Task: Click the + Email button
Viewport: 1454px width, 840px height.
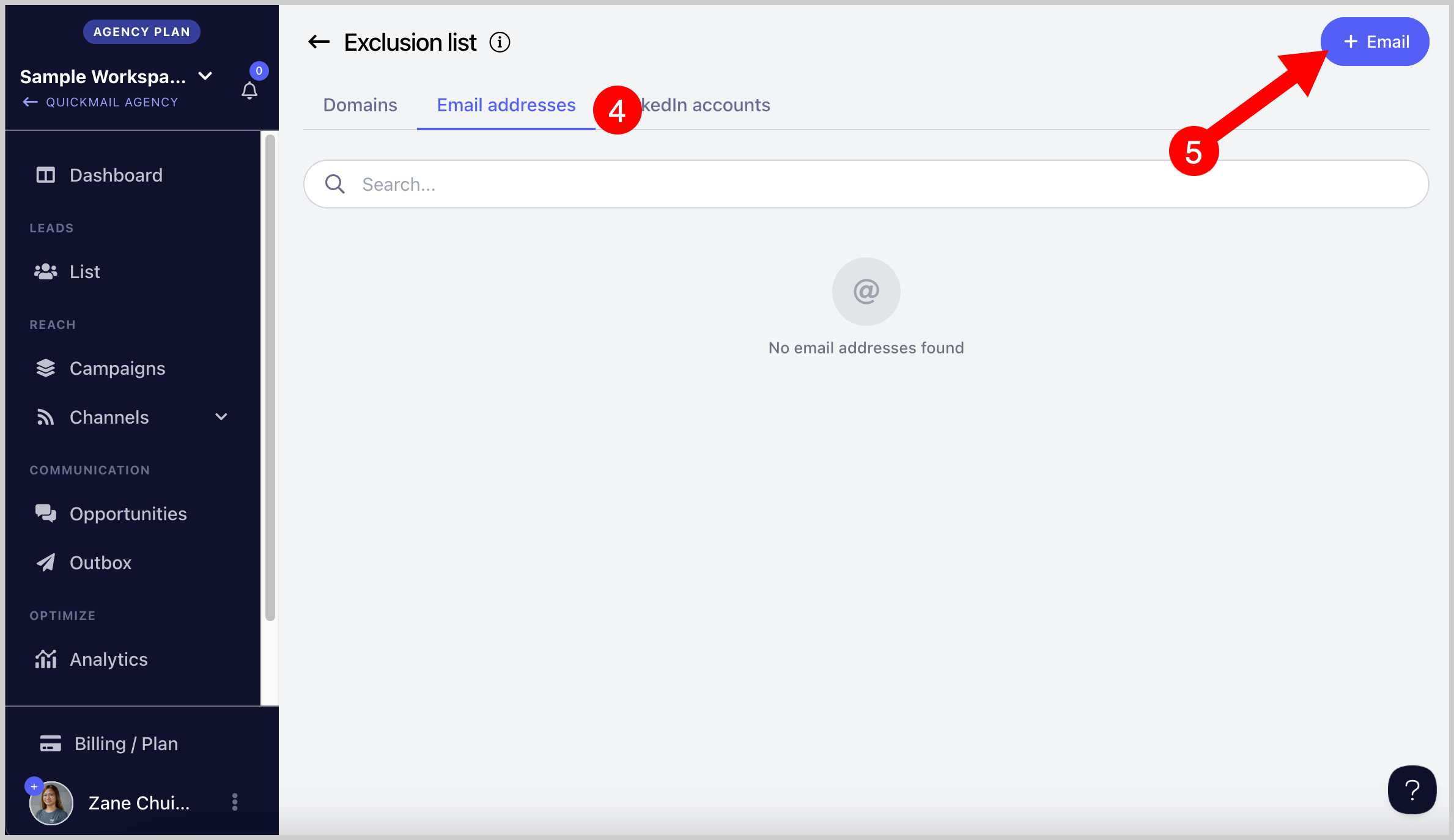Action: (1375, 42)
